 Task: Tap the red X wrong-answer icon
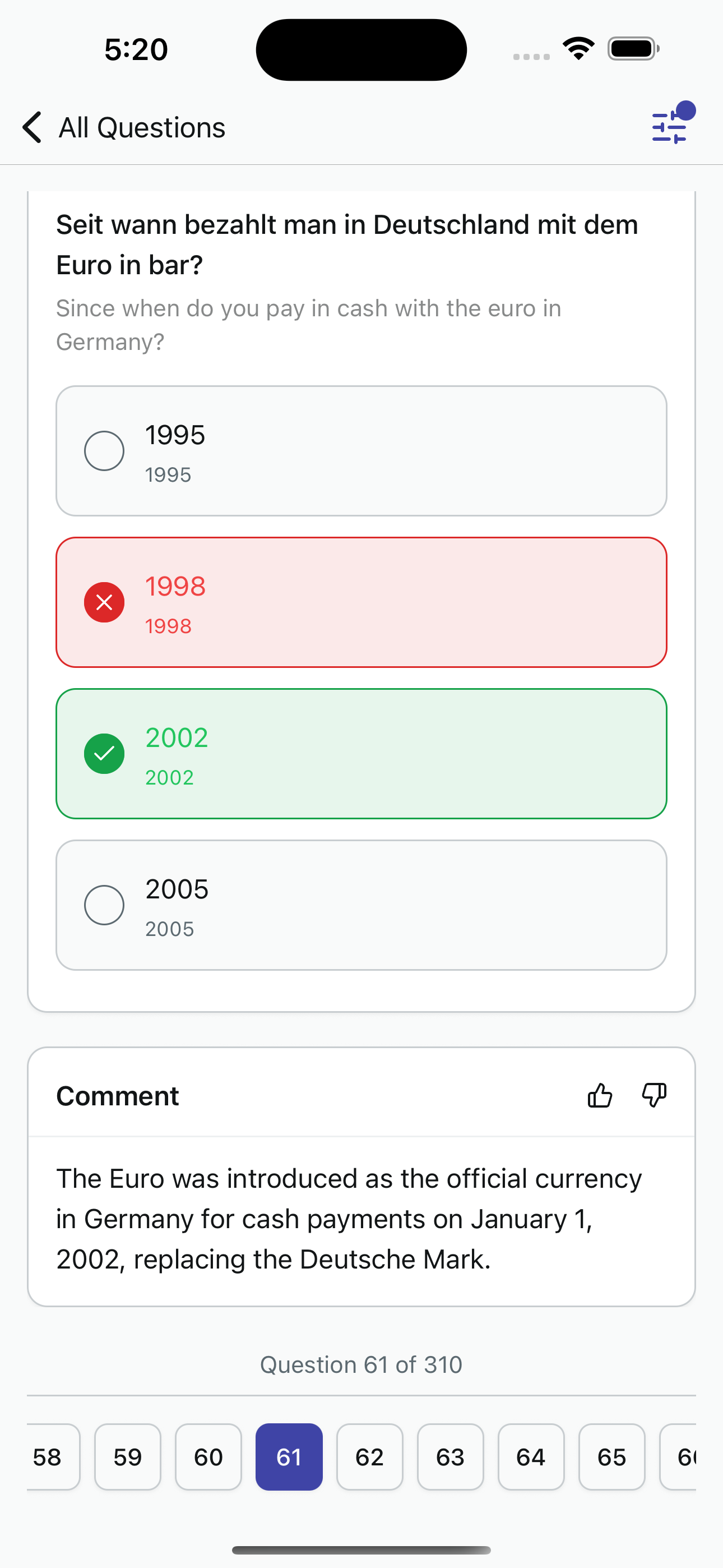[x=104, y=602]
